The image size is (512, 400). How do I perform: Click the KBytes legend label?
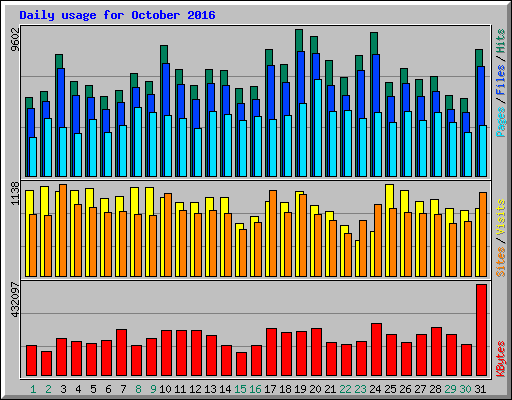(500, 359)
